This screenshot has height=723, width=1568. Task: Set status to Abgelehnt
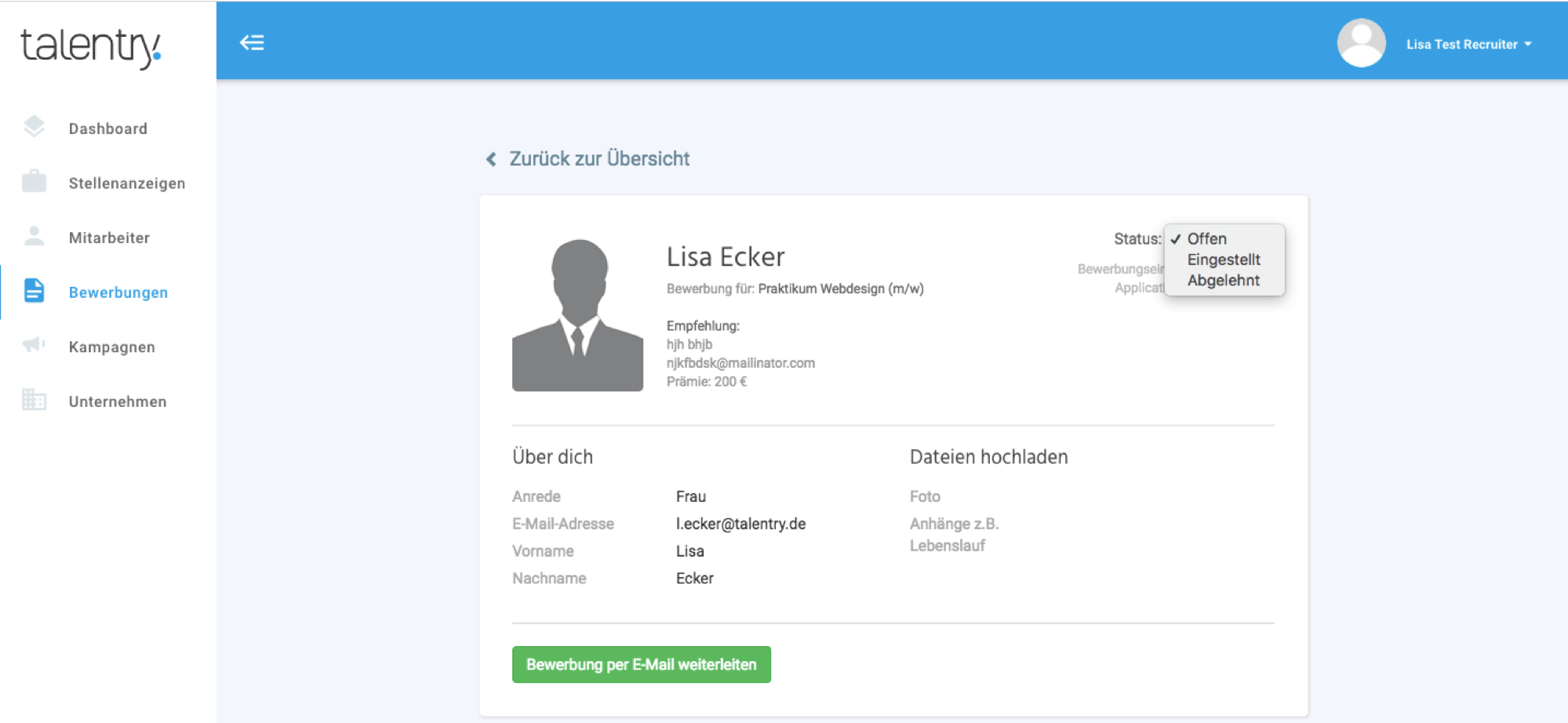(x=1223, y=281)
